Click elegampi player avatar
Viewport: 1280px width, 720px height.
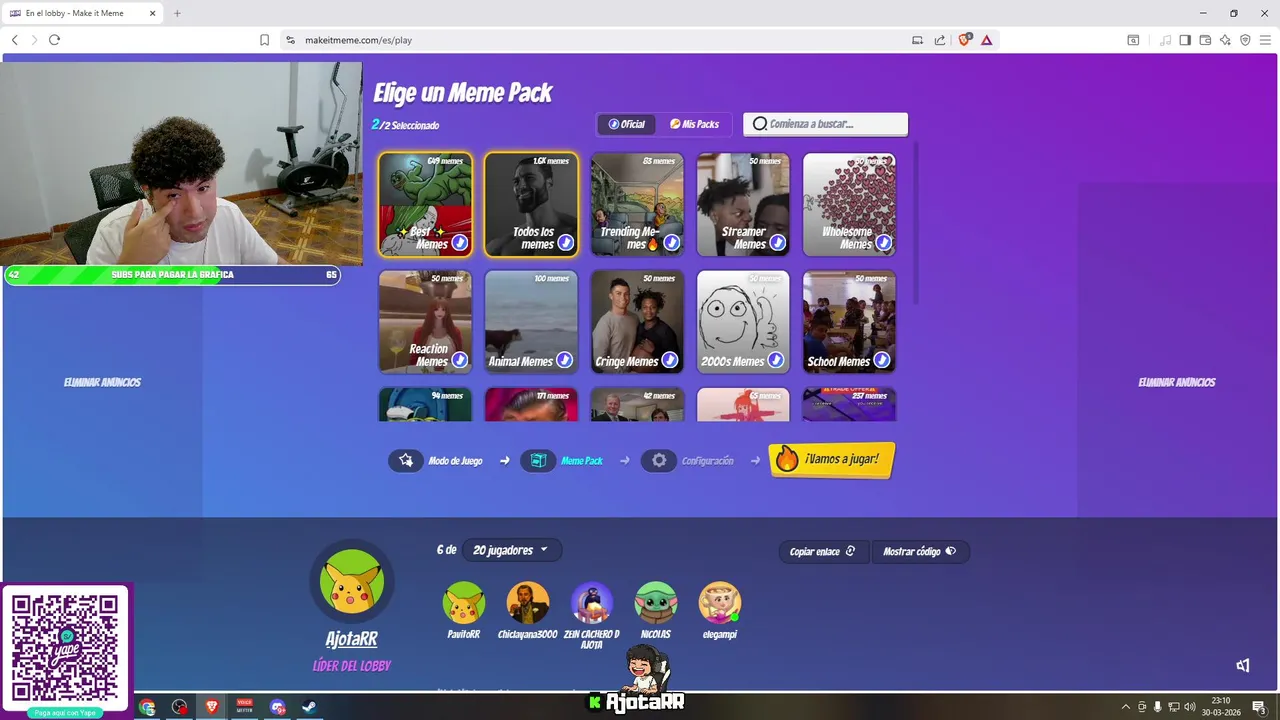[720, 603]
